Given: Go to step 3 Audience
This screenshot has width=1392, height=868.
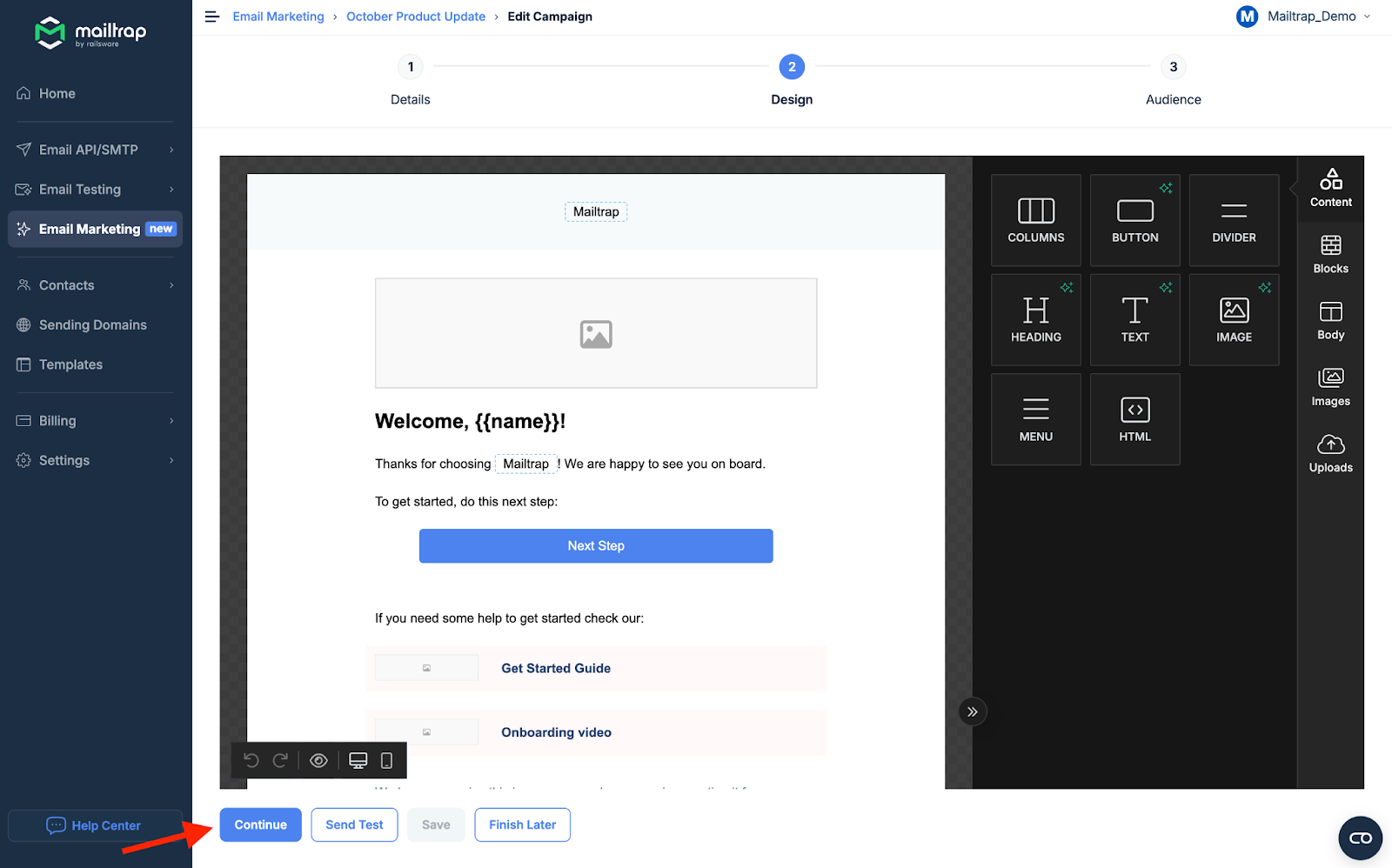Looking at the screenshot, I should click(x=1174, y=80).
